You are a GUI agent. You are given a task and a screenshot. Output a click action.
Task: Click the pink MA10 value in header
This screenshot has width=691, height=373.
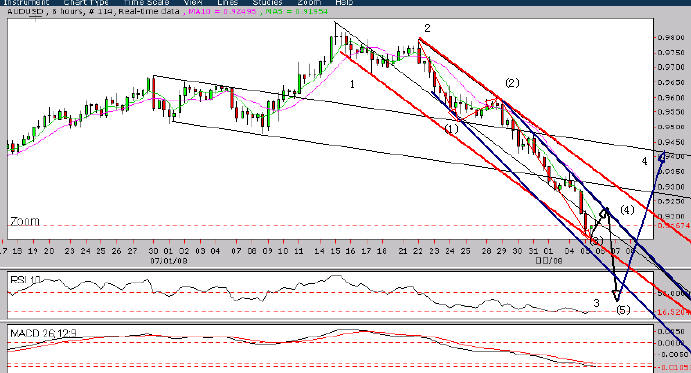223,11
